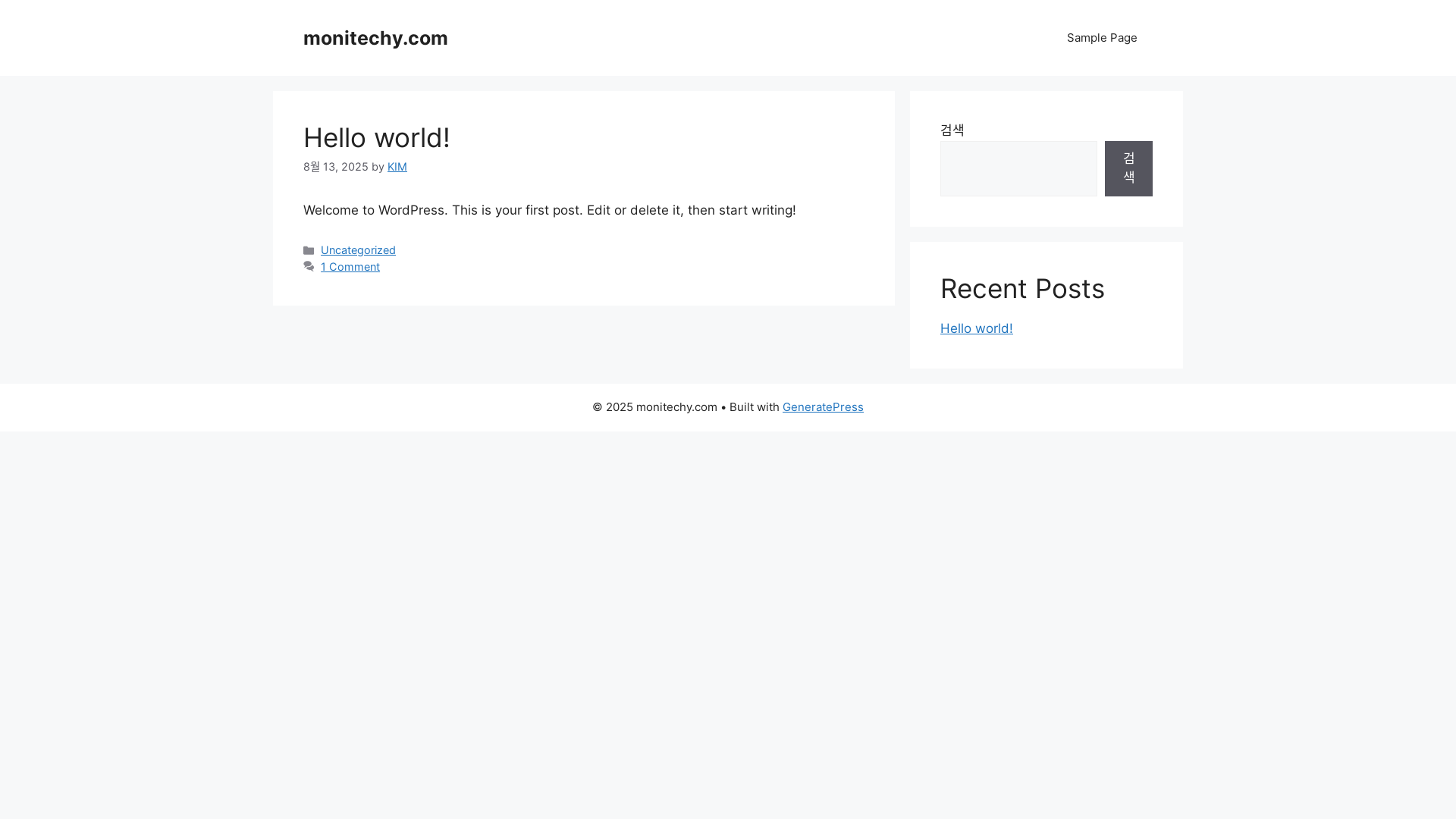Open the monitechy.com site title link
The height and width of the screenshot is (819, 1456).
click(375, 38)
